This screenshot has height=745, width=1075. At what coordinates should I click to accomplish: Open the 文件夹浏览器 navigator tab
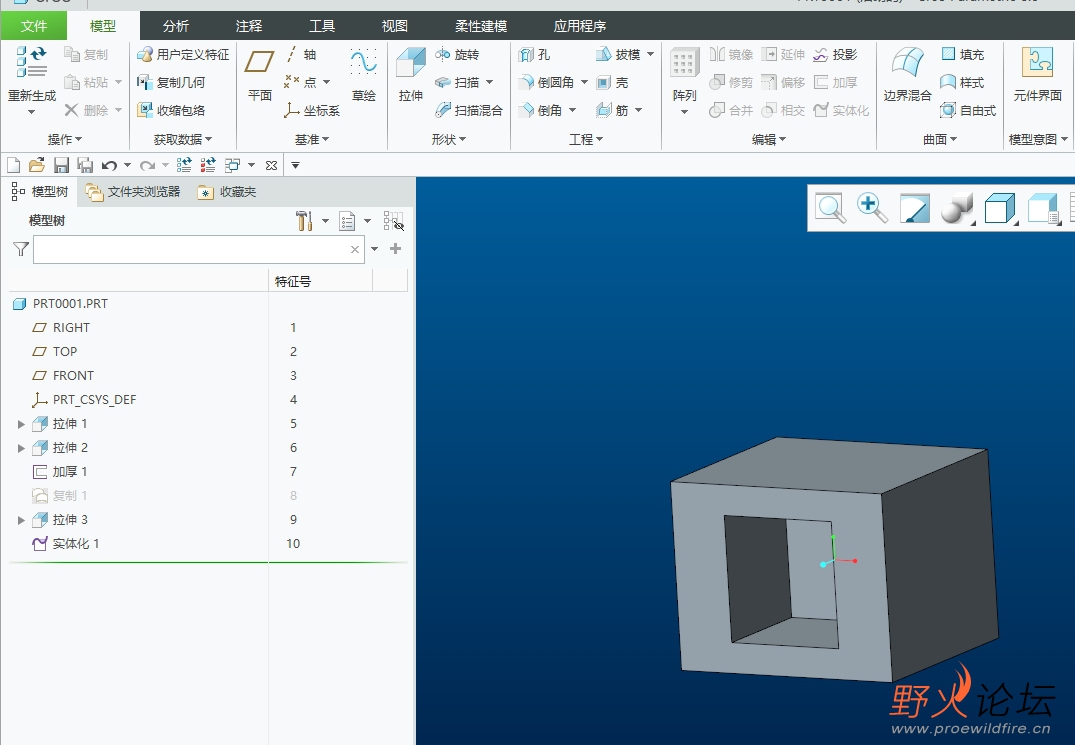point(133,192)
